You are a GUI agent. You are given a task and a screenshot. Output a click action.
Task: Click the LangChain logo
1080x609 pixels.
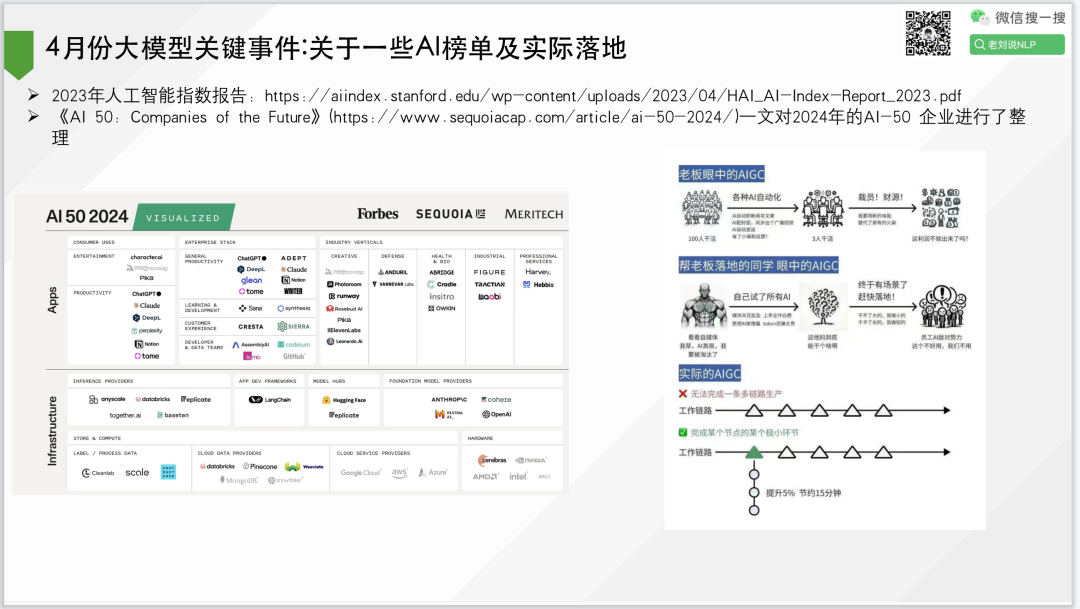pos(270,400)
